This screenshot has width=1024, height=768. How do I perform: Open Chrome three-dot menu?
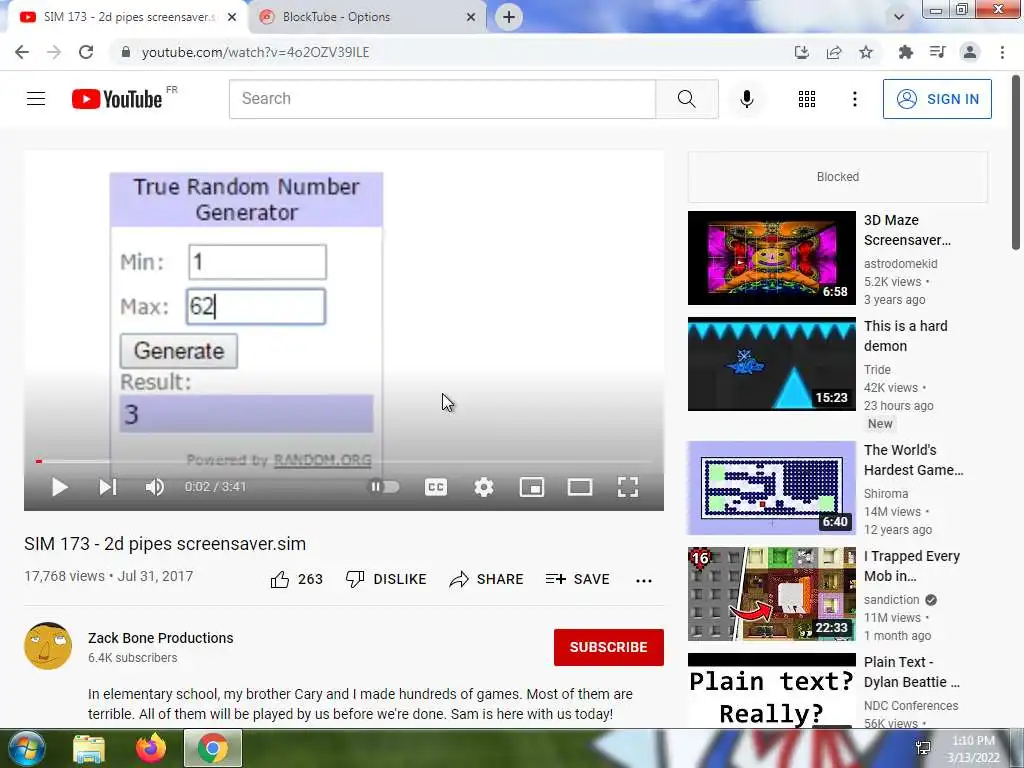coord(1002,52)
